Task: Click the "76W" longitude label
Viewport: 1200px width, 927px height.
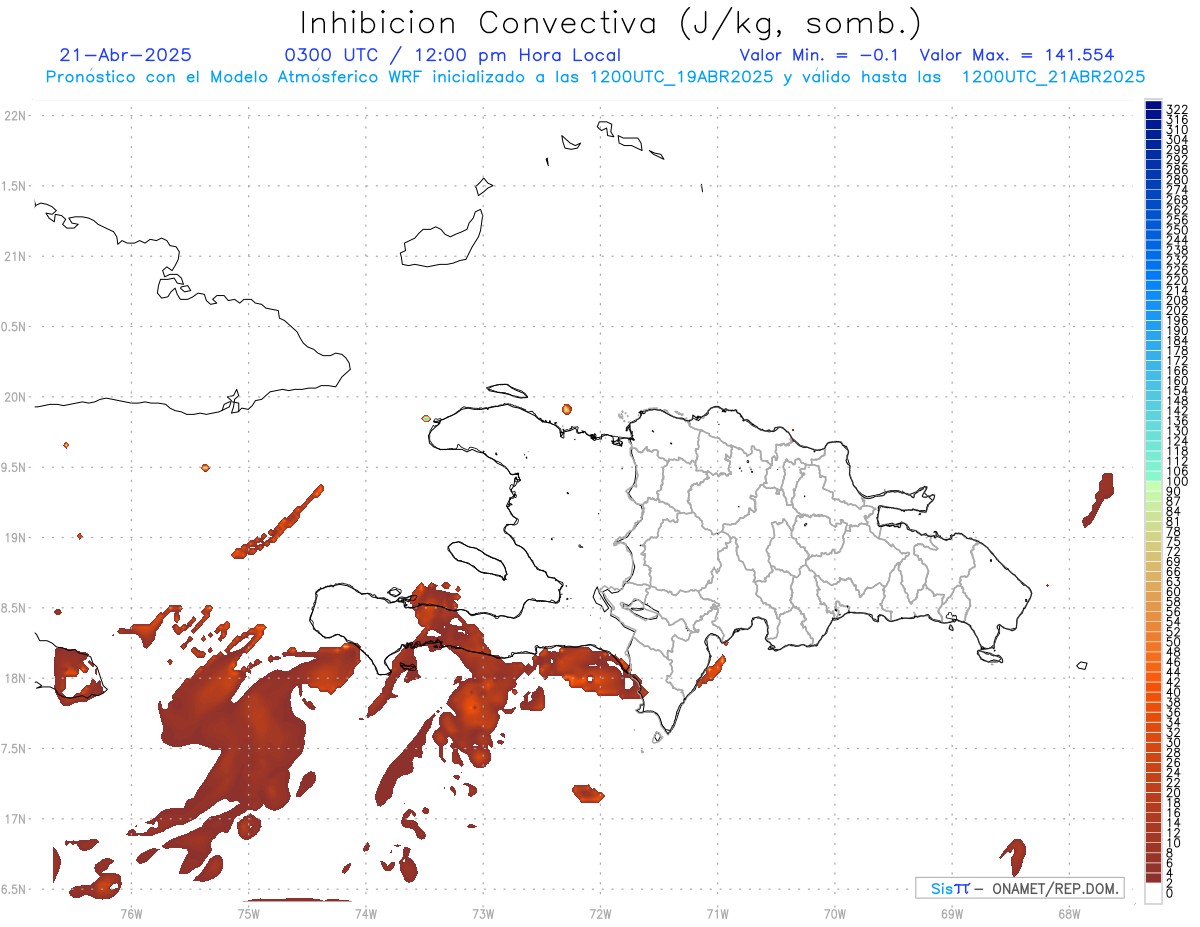Action: click(x=131, y=913)
